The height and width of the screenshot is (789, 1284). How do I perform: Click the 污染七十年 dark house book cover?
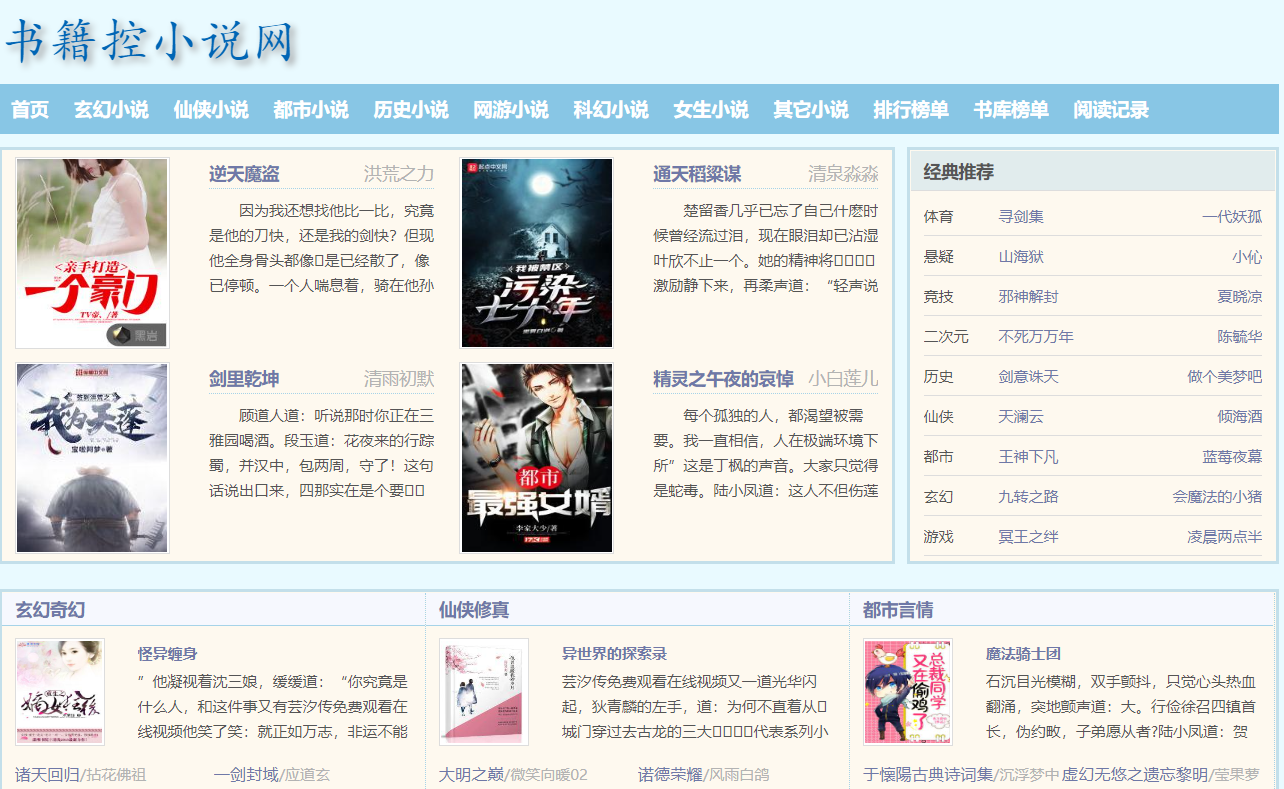(x=536, y=253)
